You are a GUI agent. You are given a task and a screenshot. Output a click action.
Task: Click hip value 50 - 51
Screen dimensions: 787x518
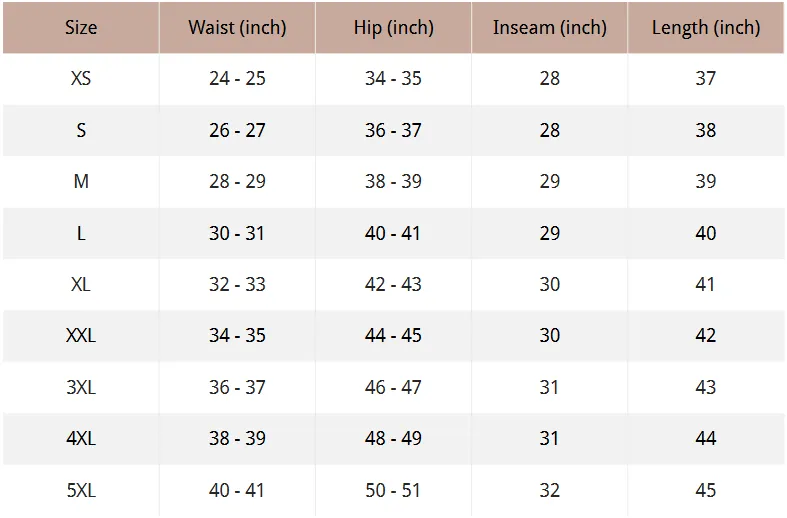[x=393, y=490]
